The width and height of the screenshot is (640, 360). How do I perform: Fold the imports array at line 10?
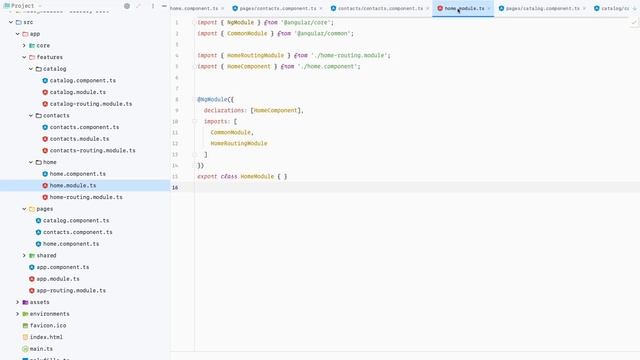[195, 121]
